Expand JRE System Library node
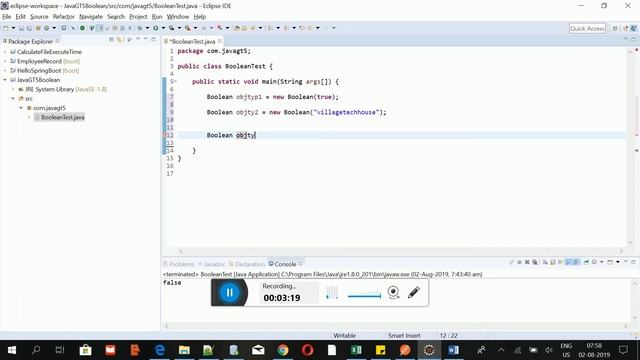Image resolution: width=640 pixels, height=360 pixels. pyautogui.click(x=13, y=89)
